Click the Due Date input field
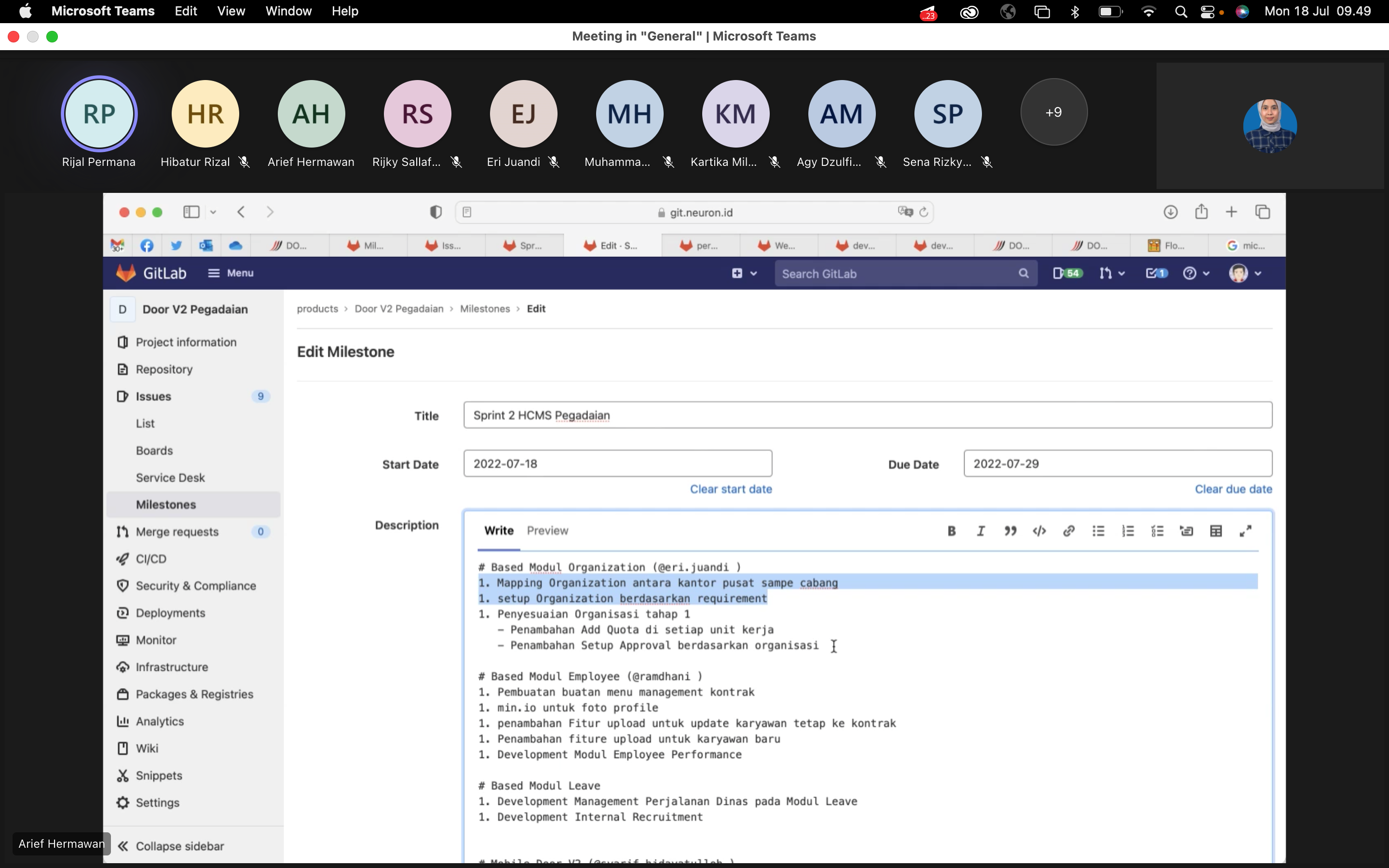 pos(1117,463)
